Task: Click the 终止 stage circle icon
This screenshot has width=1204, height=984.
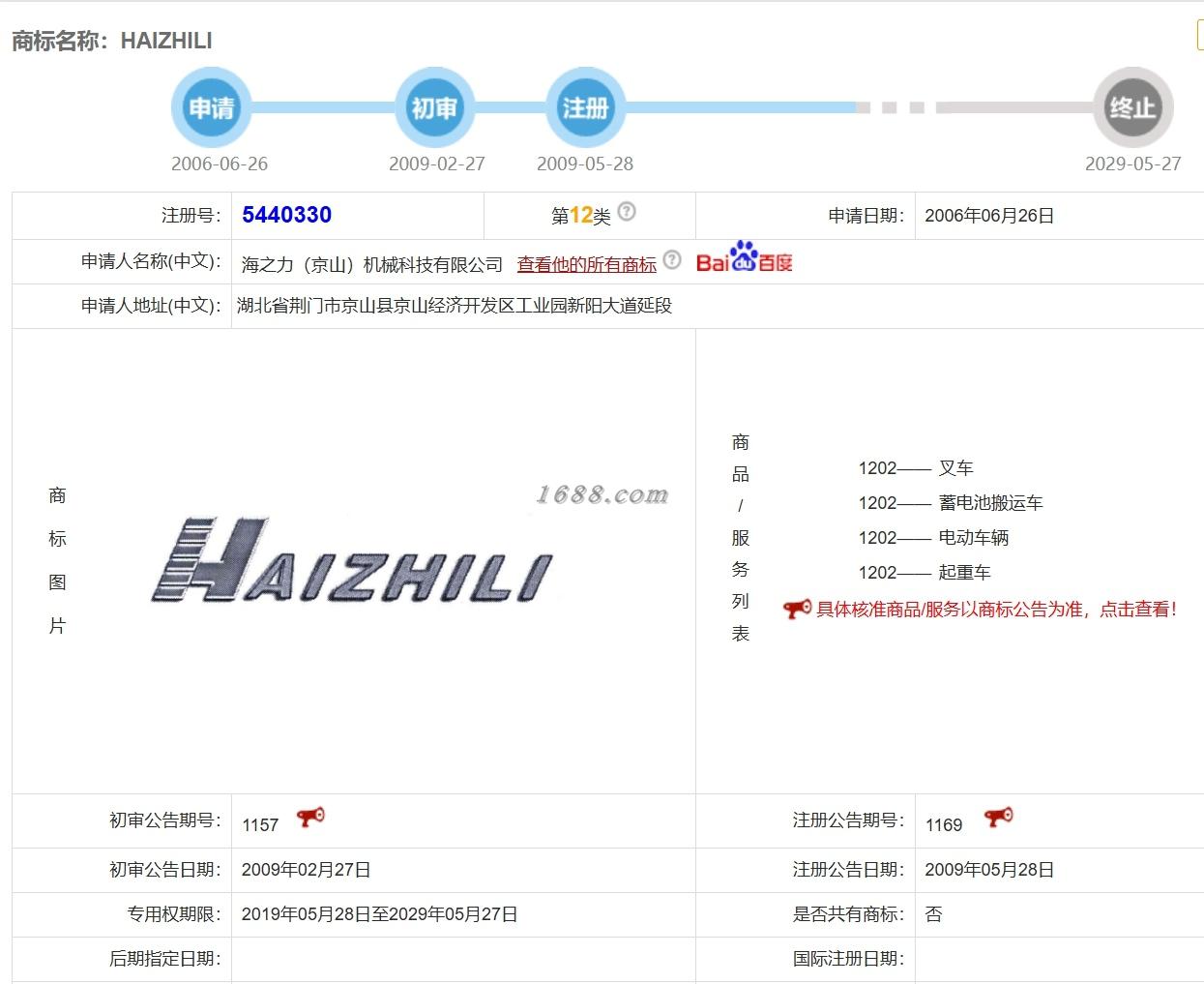Action: [1132, 107]
